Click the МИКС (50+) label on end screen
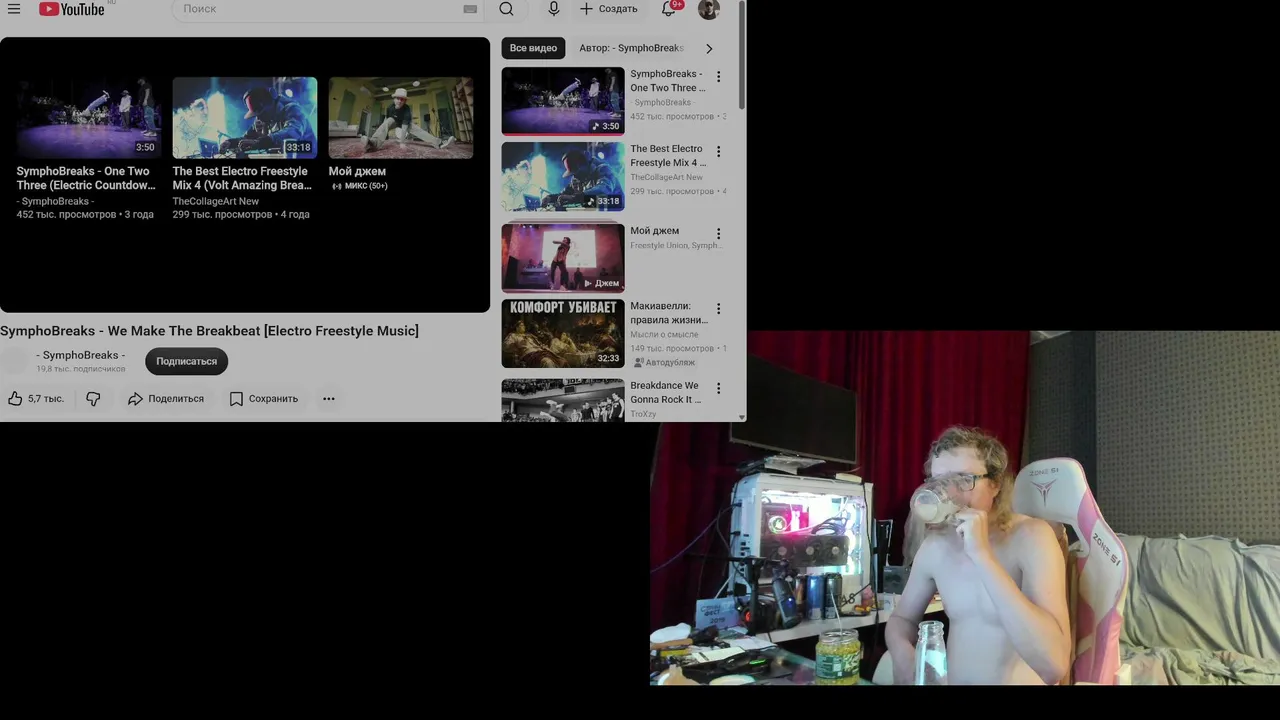The height and width of the screenshot is (720, 1280). point(360,186)
